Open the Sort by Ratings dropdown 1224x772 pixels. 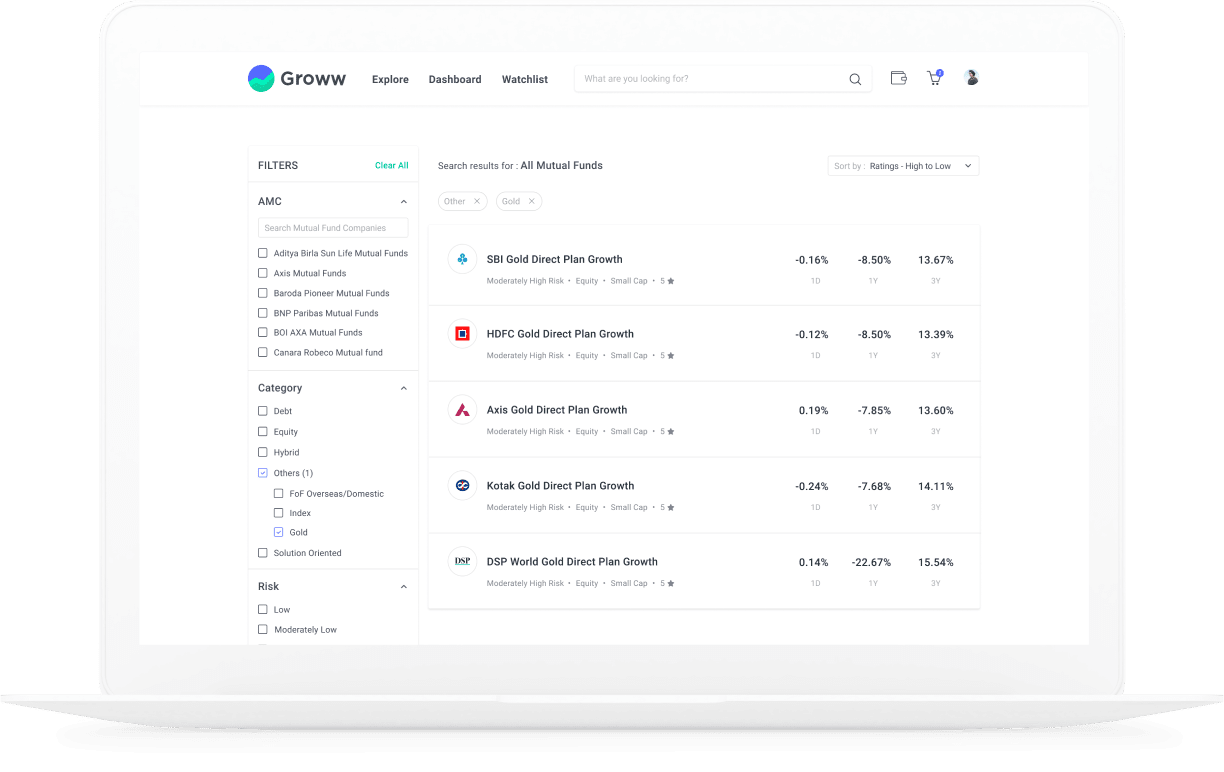click(903, 166)
